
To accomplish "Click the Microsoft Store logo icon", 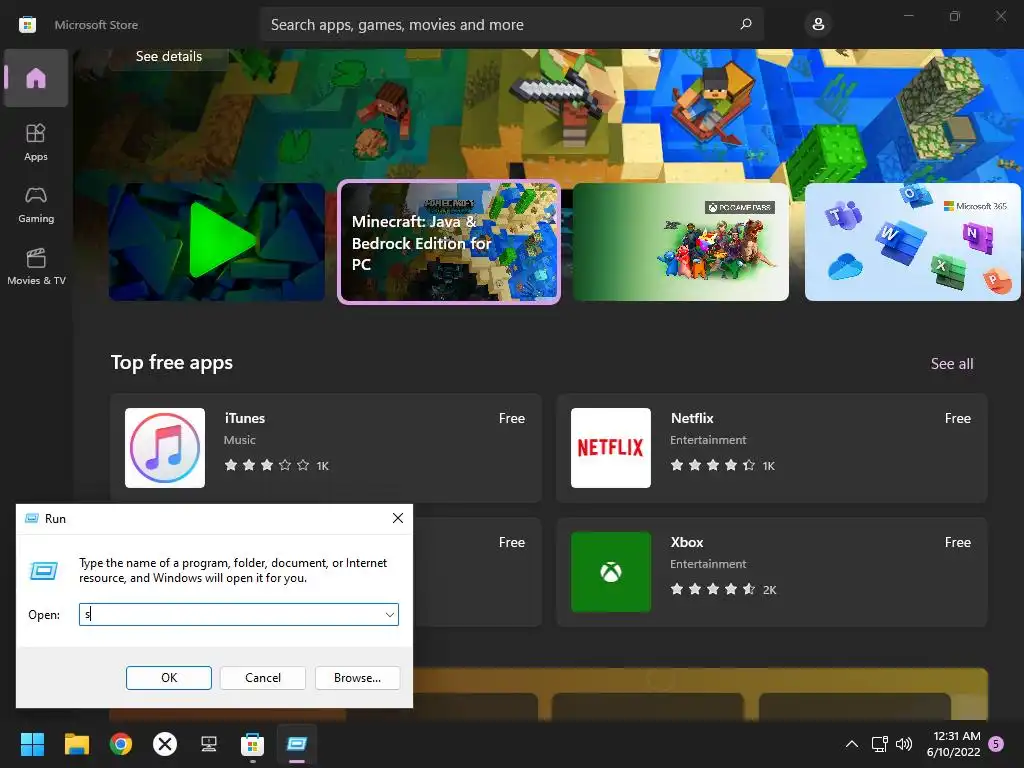I will click(x=27, y=25).
